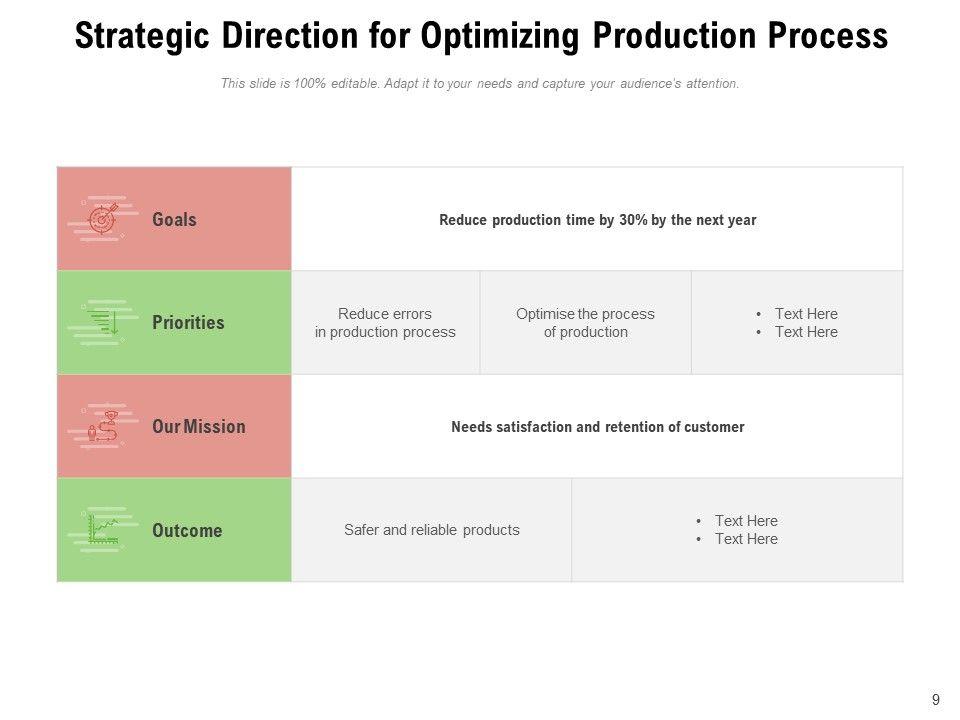Select the Goals label text
The width and height of the screenshot is (960, 720).
[174, 219]
